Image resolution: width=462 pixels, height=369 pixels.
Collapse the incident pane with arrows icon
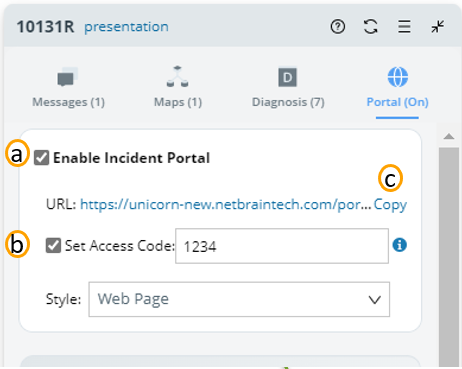tap(438, 26)
